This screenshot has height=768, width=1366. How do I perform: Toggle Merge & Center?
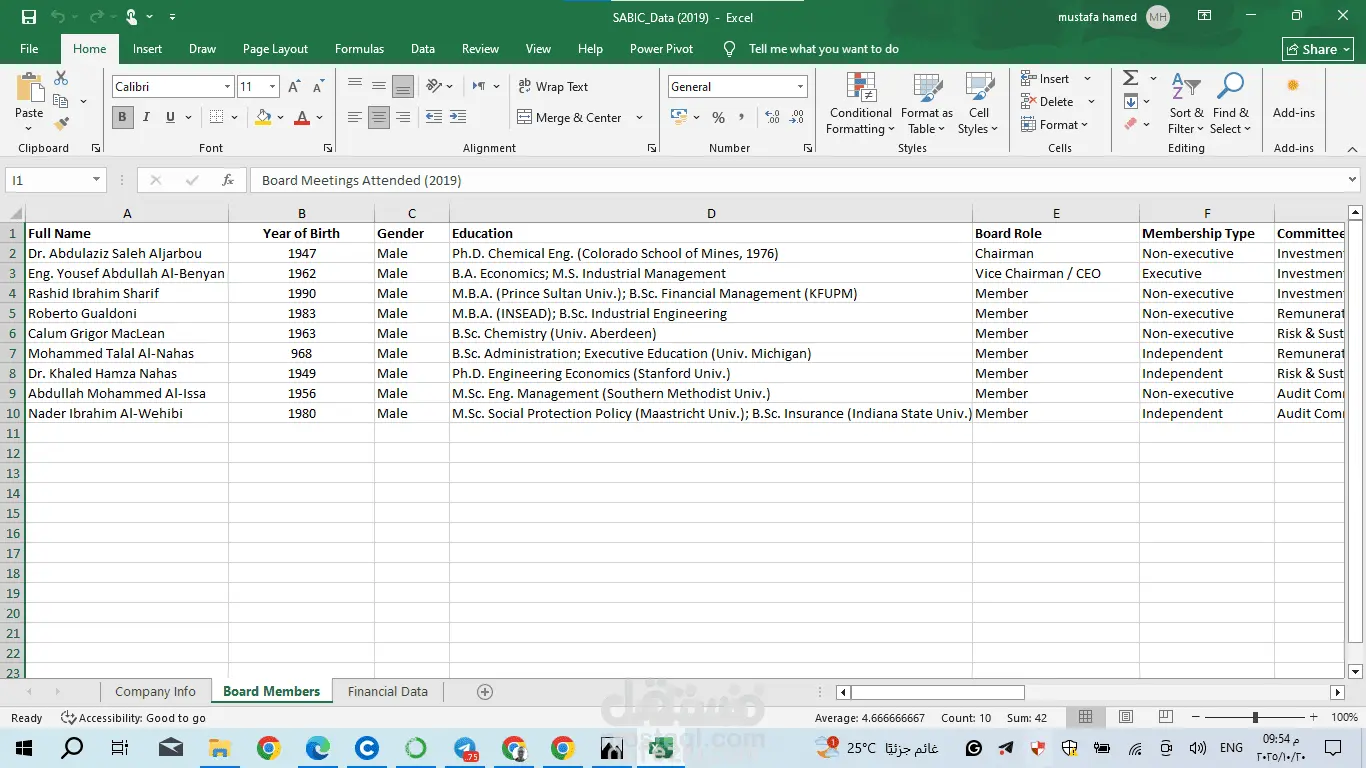[x=569, y=118]
